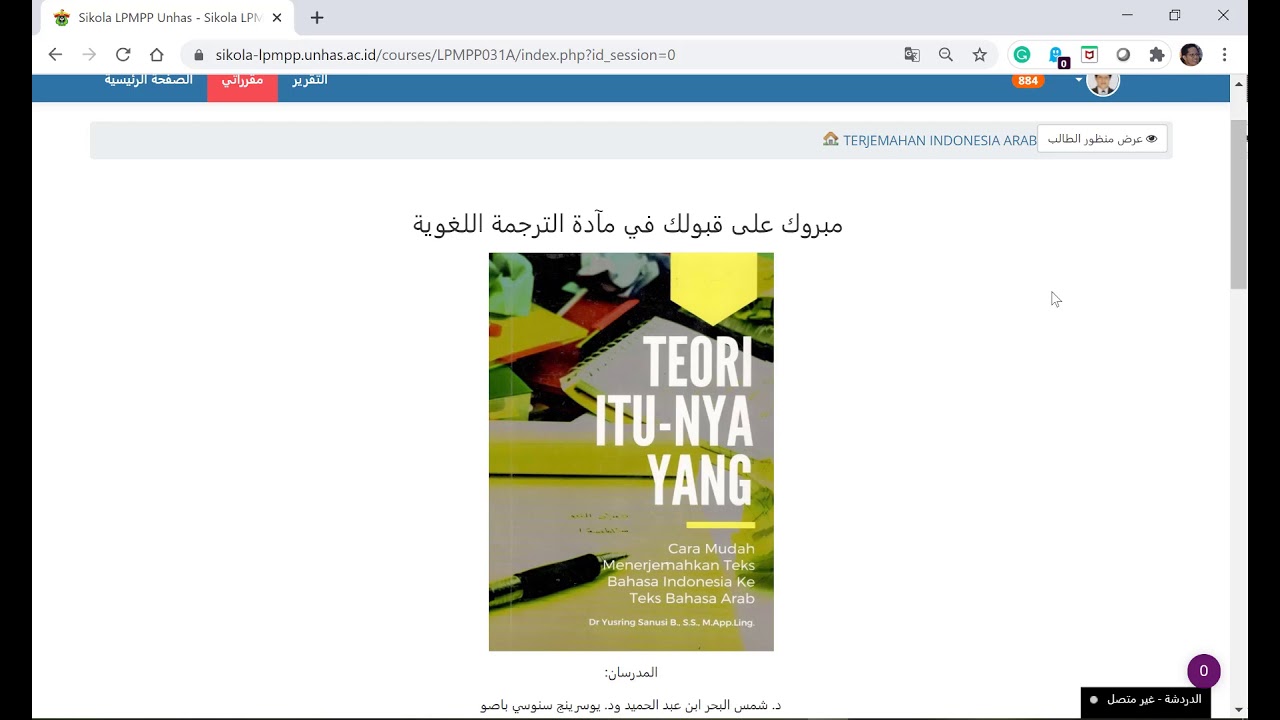The image size is (1280, 720).
Task: Click the page vertical scrollbar thumb
Action: (1239, 204)
